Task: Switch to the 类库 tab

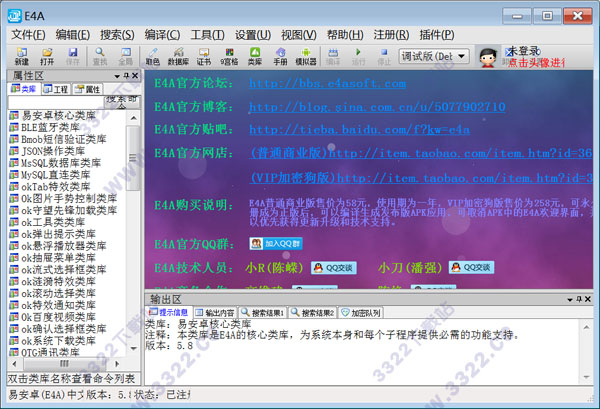Action: (24, 89)
